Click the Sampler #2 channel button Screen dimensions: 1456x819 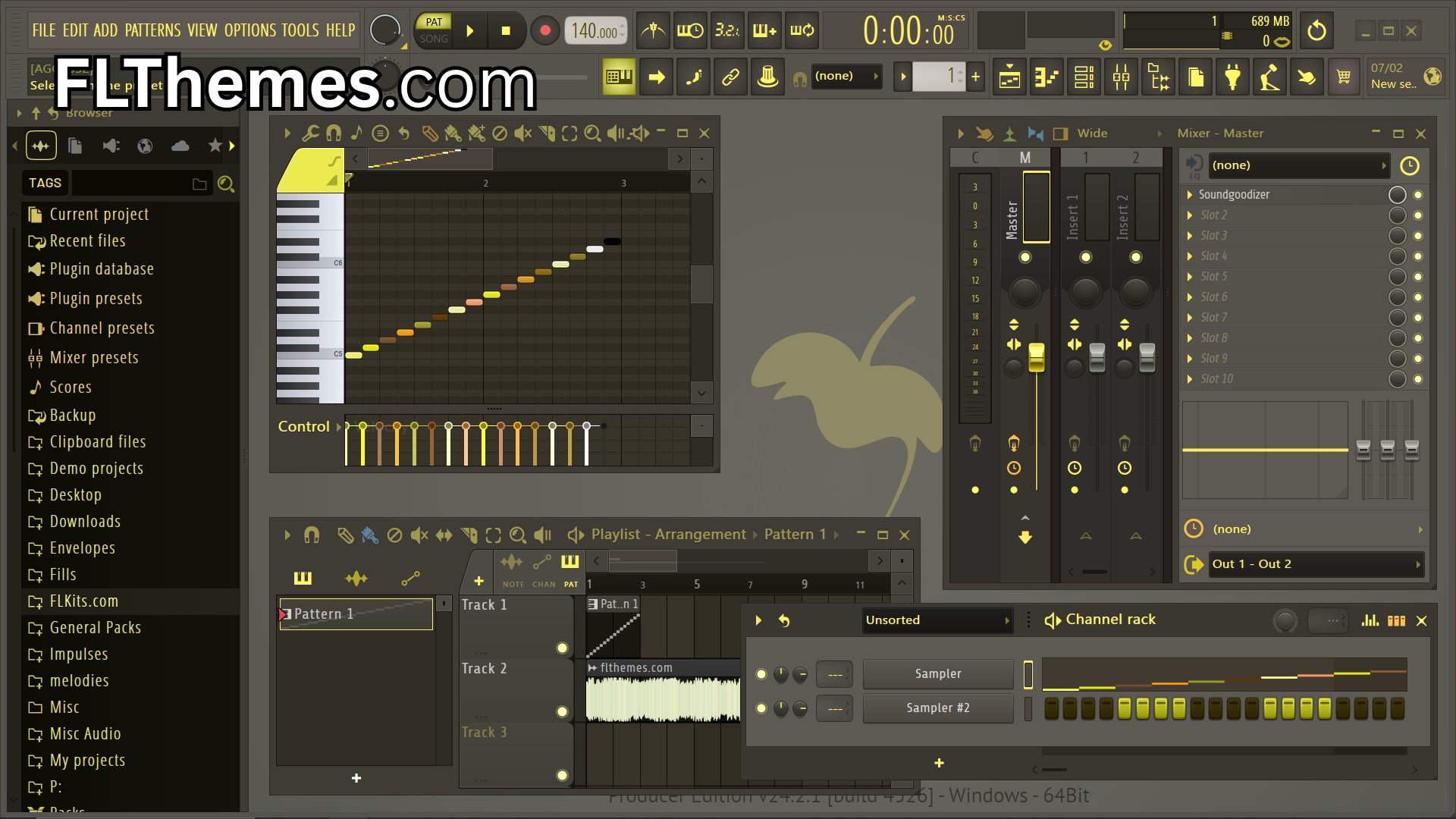tap(938, 708)
